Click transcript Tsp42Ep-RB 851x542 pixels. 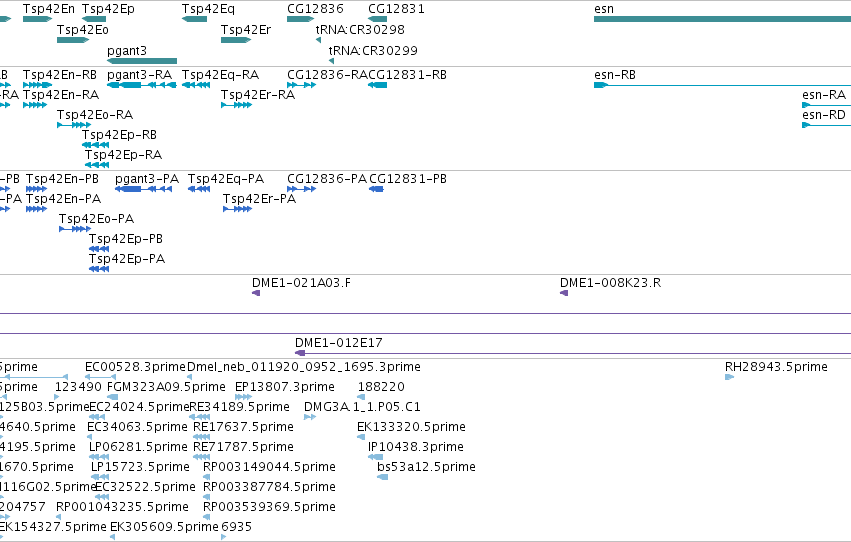pyautogui.click(x=96, y=145)
